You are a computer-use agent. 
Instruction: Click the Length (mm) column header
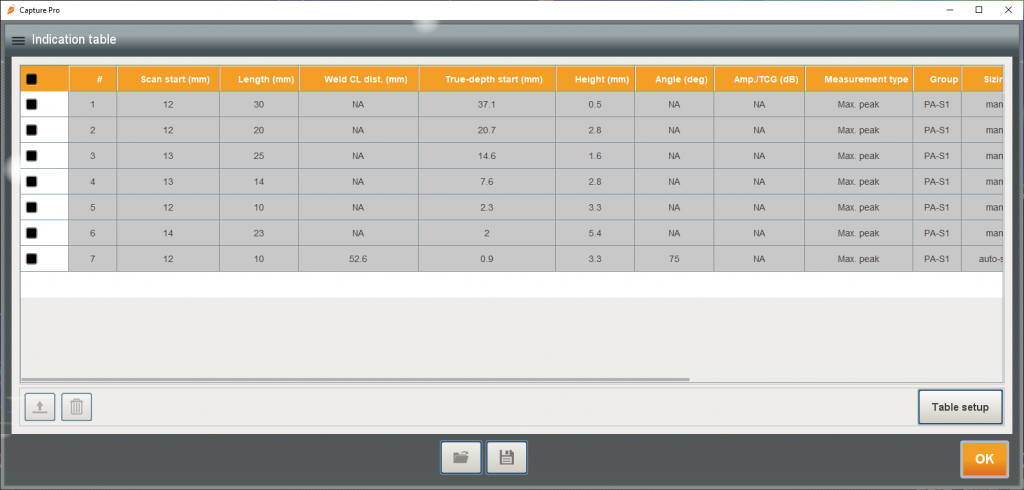pos(259,79)
